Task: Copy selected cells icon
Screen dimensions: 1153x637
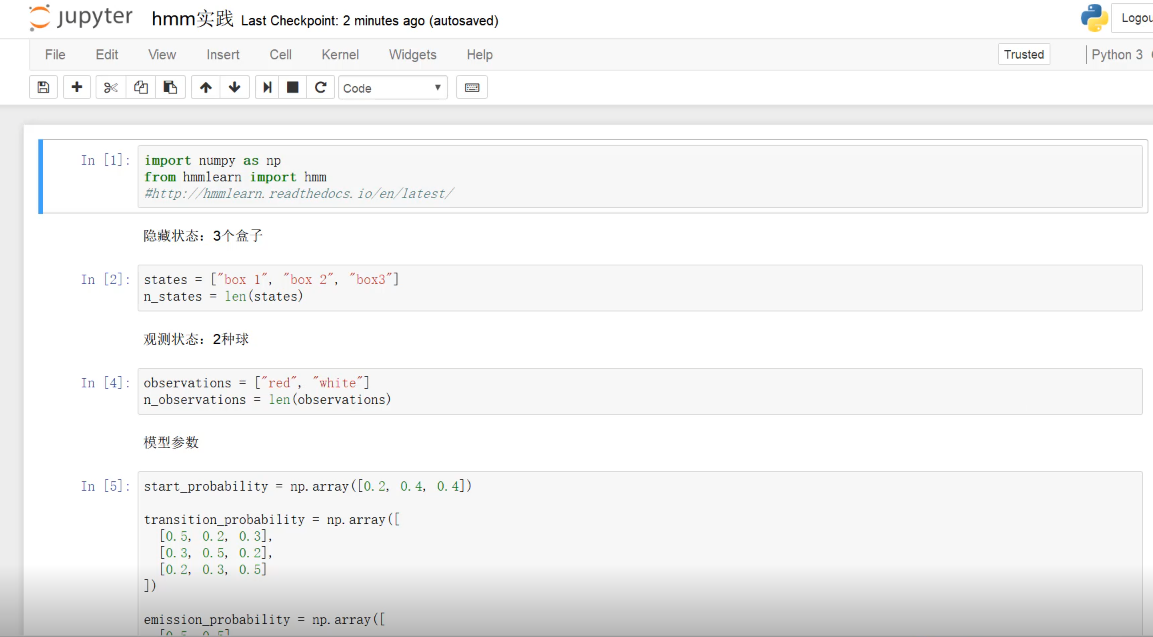Action: coord(141,88)
